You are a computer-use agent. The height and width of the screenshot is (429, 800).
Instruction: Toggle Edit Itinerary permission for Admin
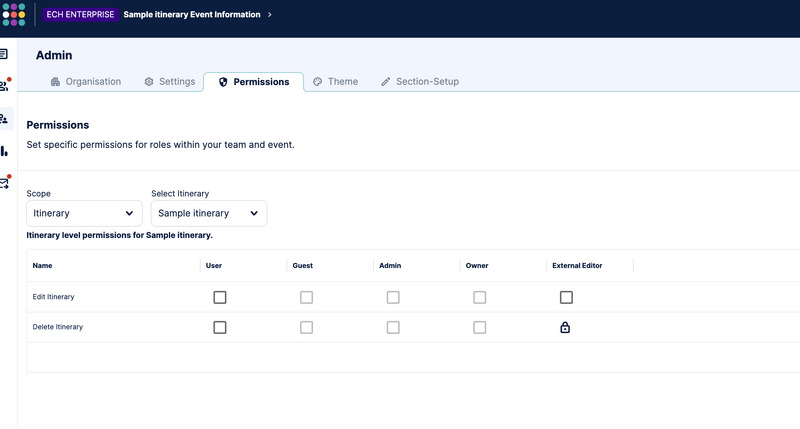[393, 297]
